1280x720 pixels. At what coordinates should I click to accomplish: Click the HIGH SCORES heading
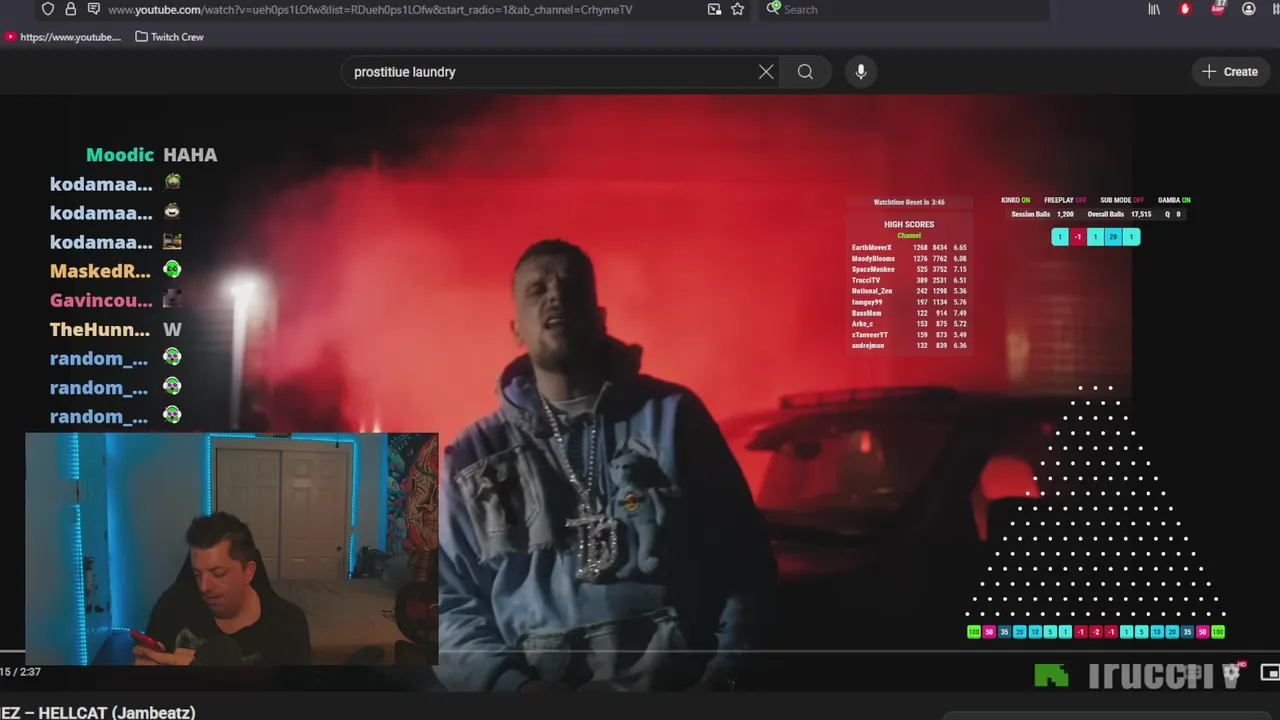909,224
